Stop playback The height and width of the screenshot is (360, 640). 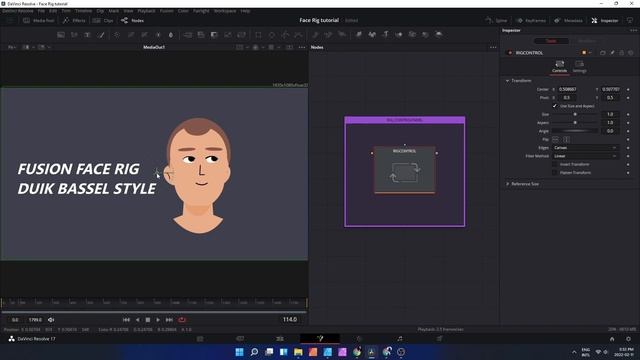coord(148,320)
